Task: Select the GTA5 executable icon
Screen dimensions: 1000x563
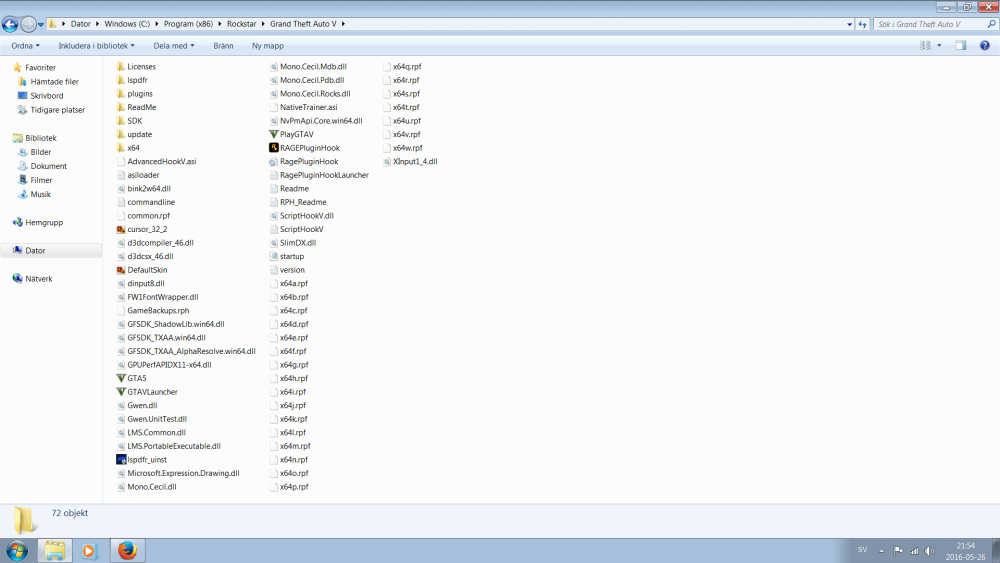Action: [121, 378]
